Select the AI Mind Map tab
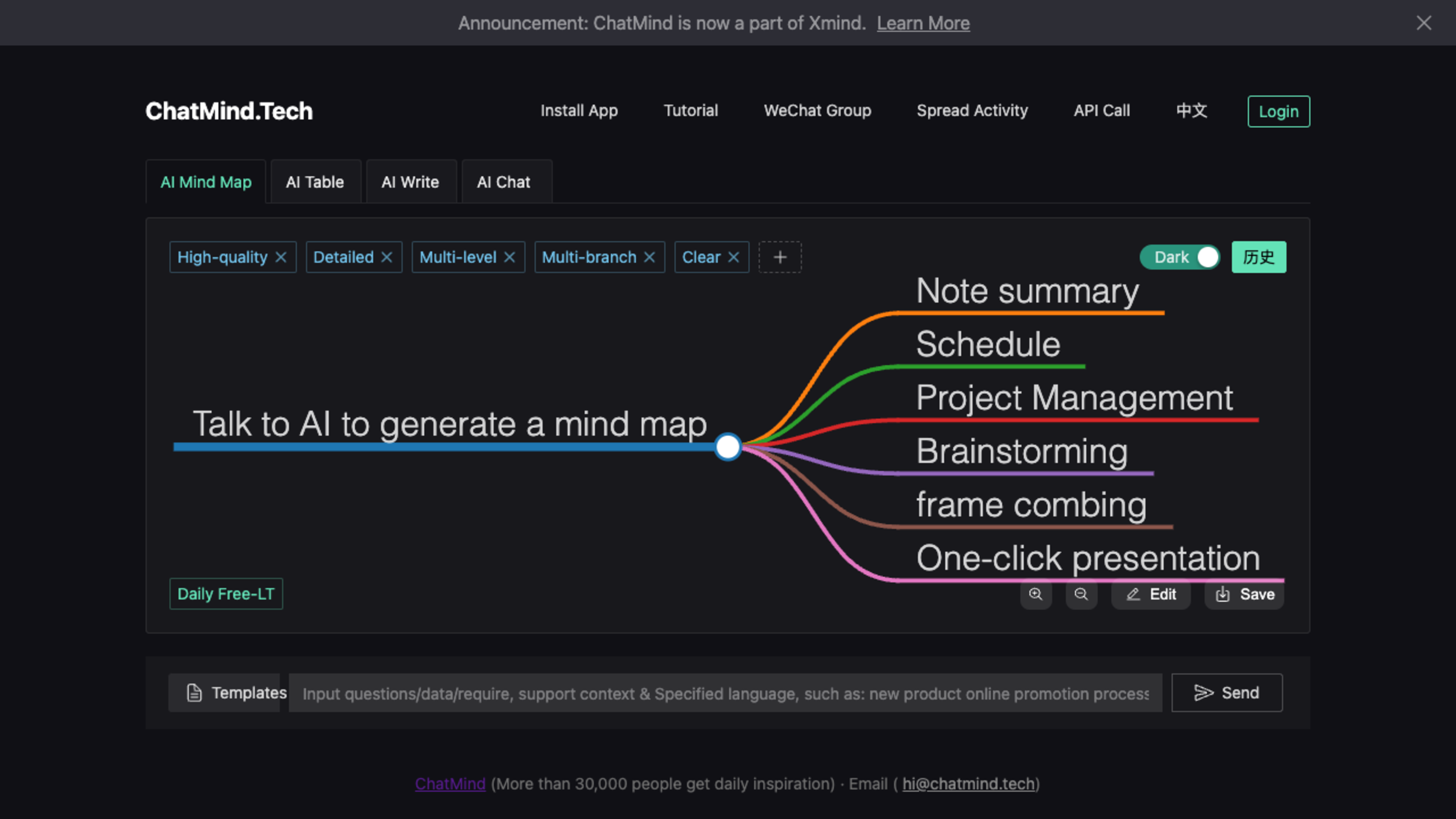This screenshot has width=1456, height=819. point(206,182)
